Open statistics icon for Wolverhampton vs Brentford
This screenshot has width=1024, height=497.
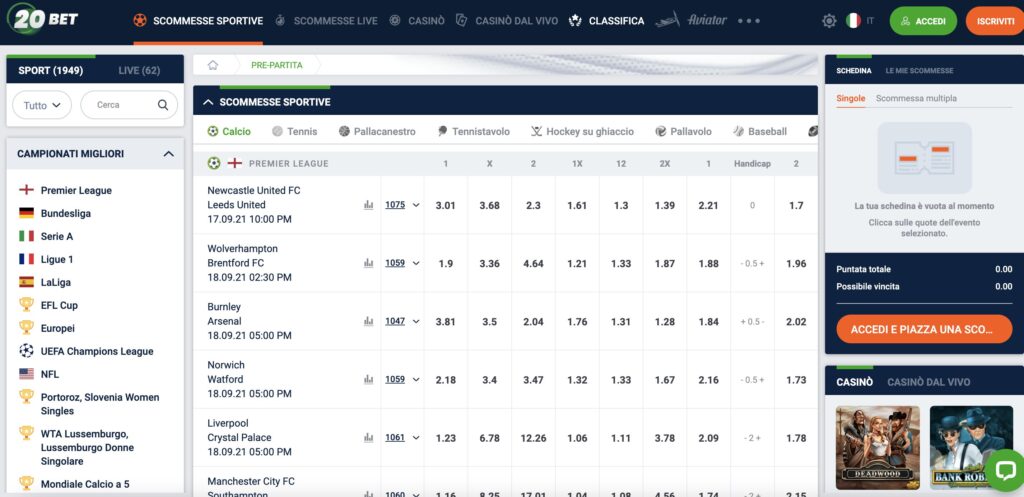[368, 263]
